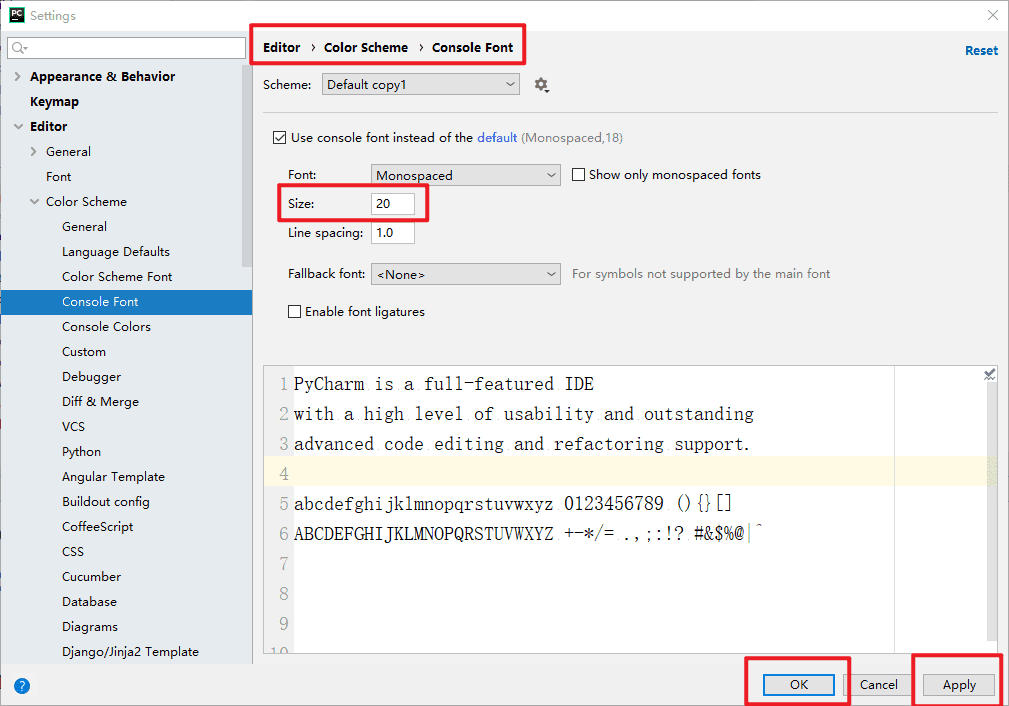The image size is (1009, 706).
Task: Uncheck Use console font instead of default
Action: pyautogui.click(x=279, y=138)
